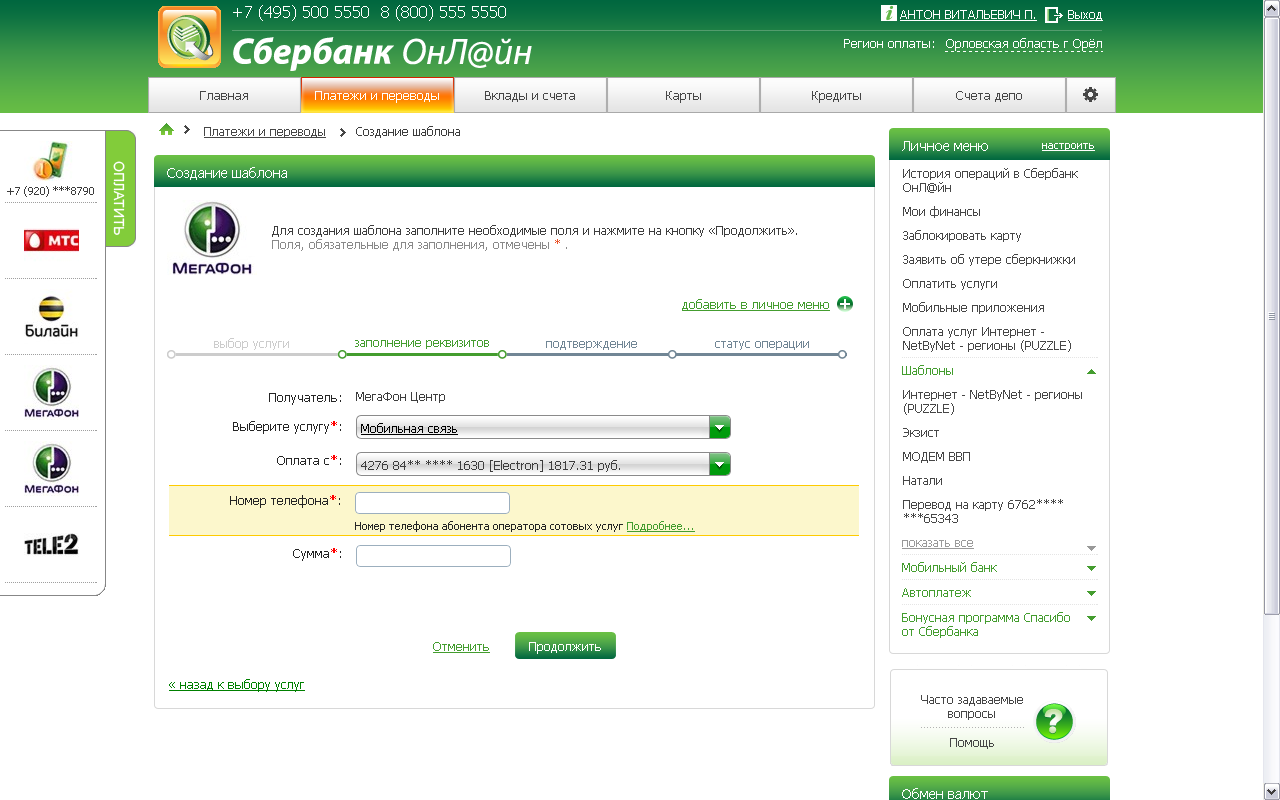Click the статус операции step label

pyautogui.click(x=762, y=344)
